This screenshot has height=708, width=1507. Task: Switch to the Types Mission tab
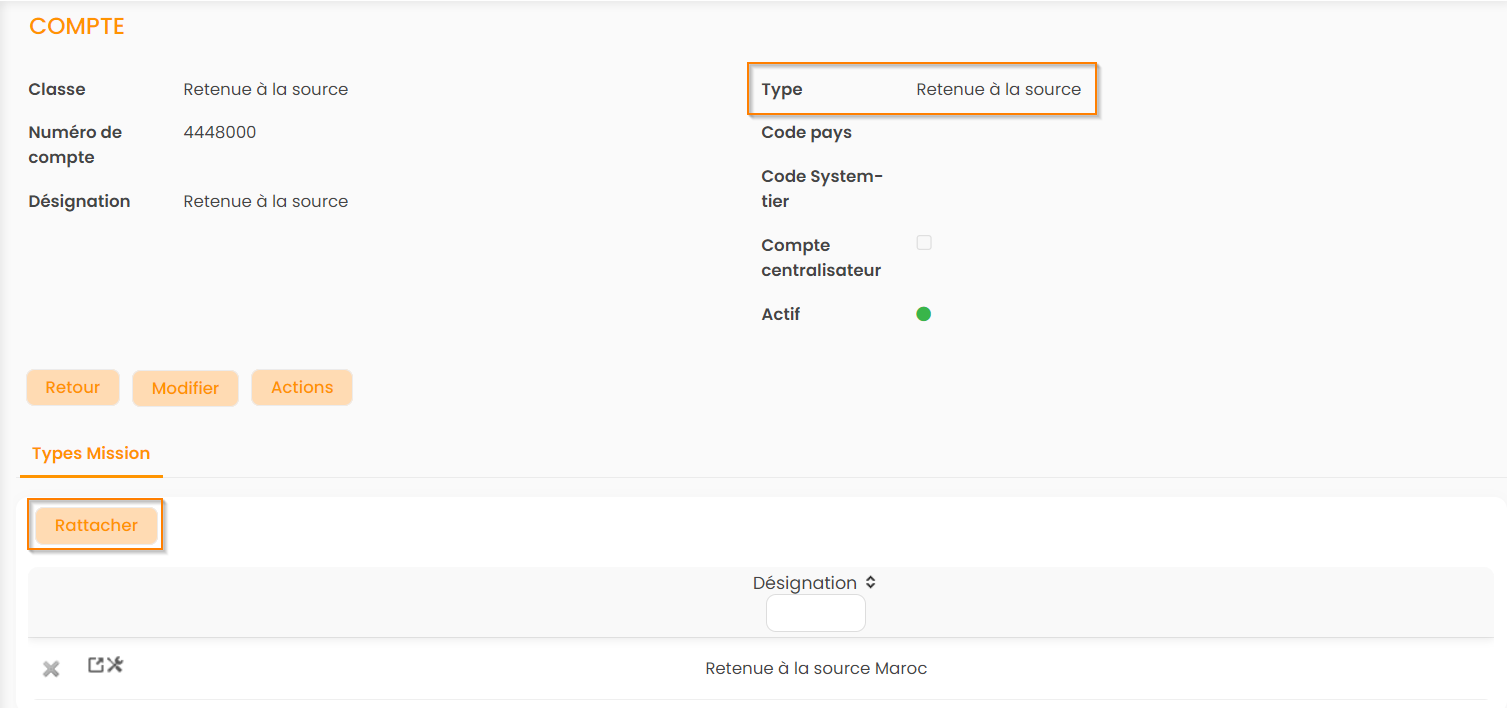(91, 454)
